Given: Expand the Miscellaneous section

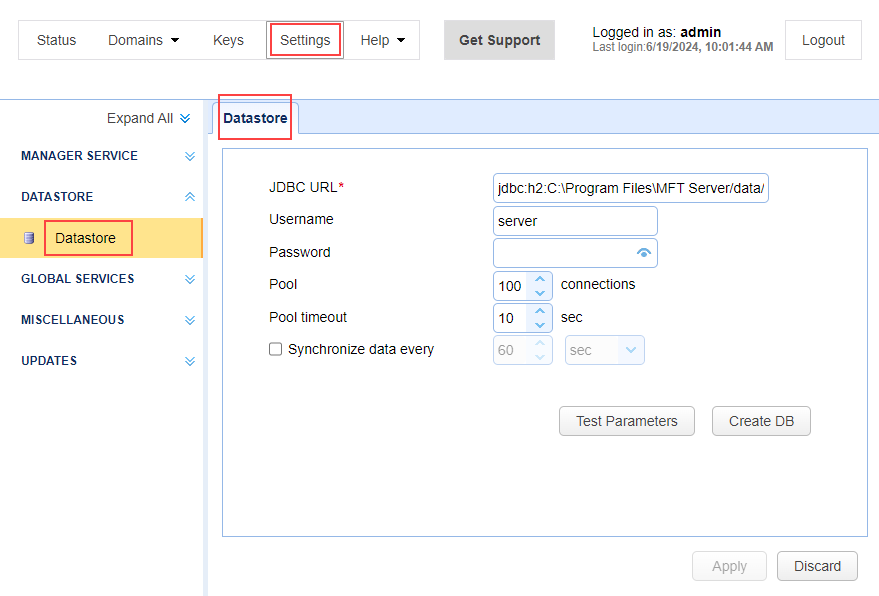Looking at the screenshot, I should coord(190,320).
